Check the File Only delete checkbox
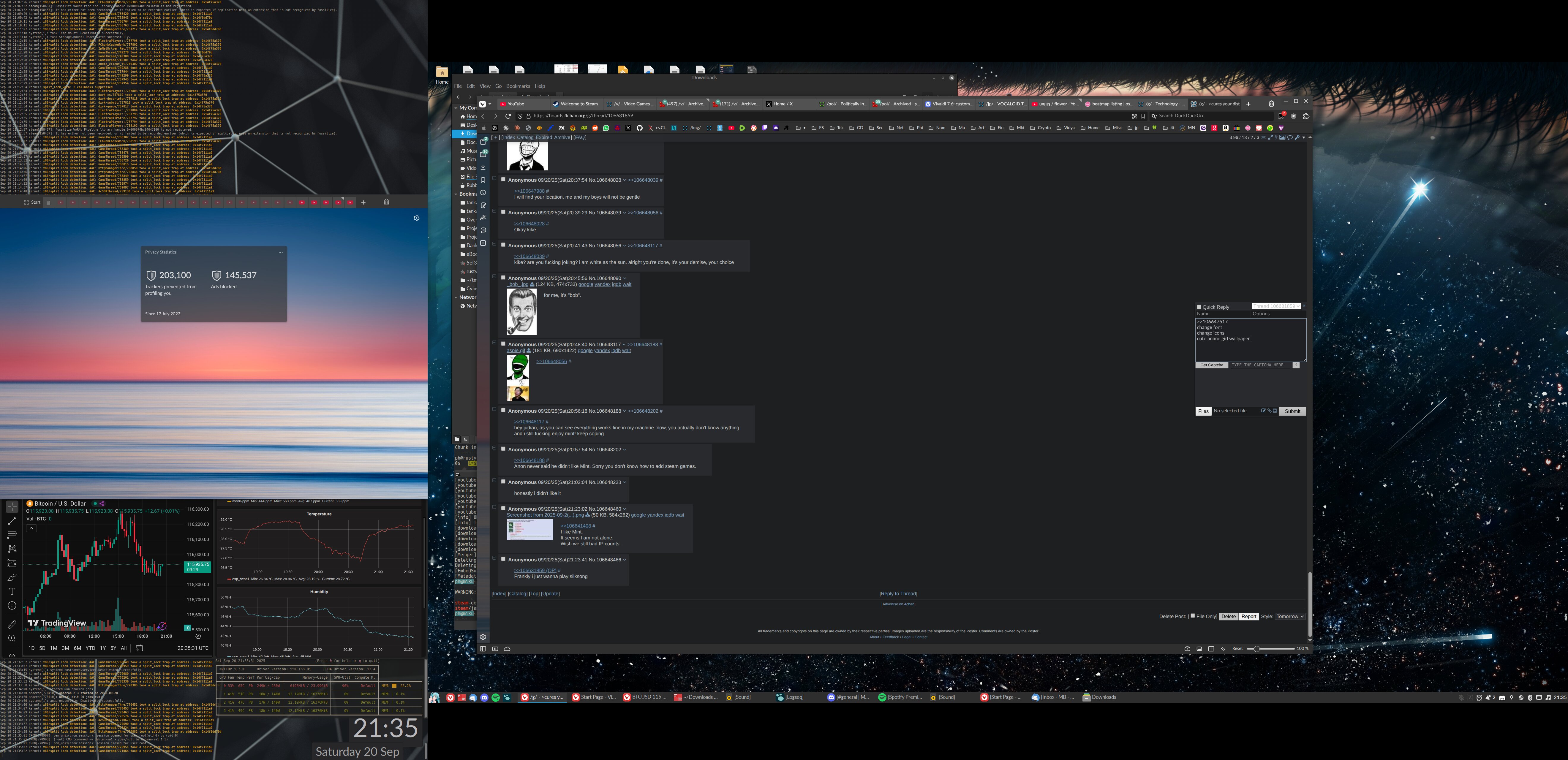The height and width of the screenshot is (760, 1568). coord(1192,616)
